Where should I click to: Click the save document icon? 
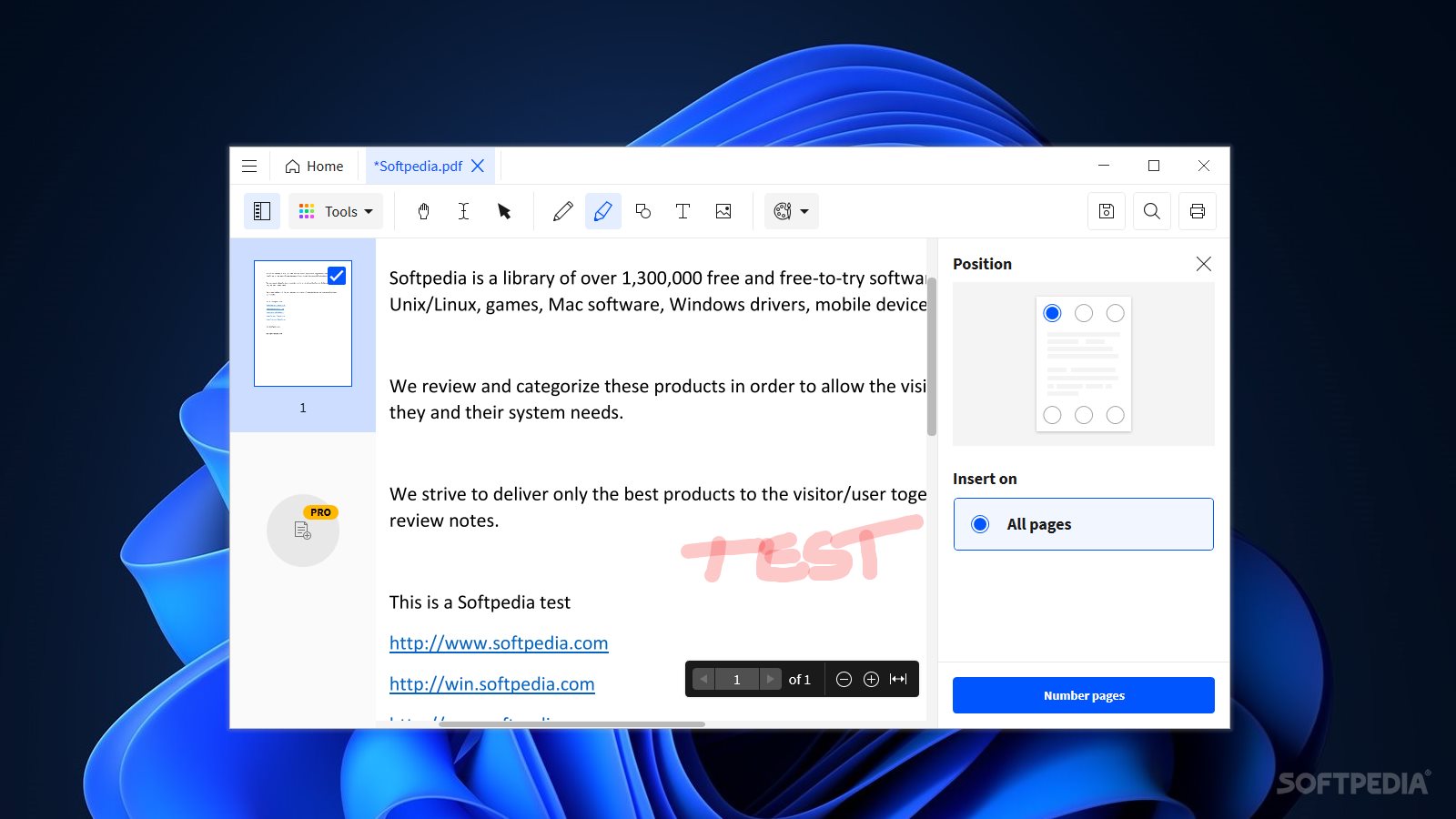click(x=1107, y=211)
